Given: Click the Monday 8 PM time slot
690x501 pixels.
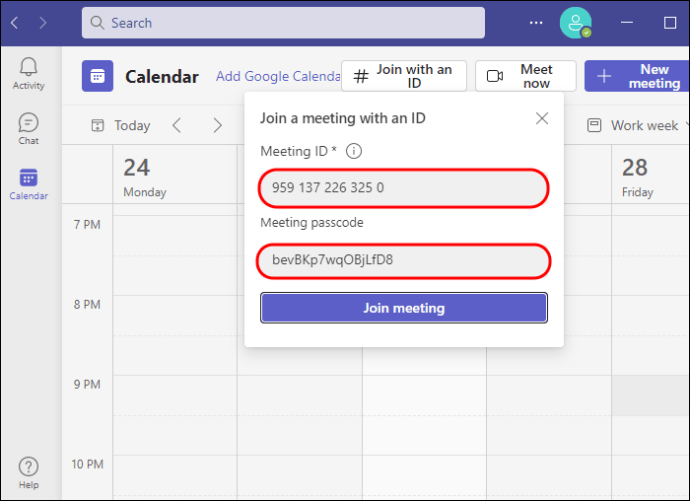Looking at the screenshot, I should pyautogui.click(x=175, y=315).
